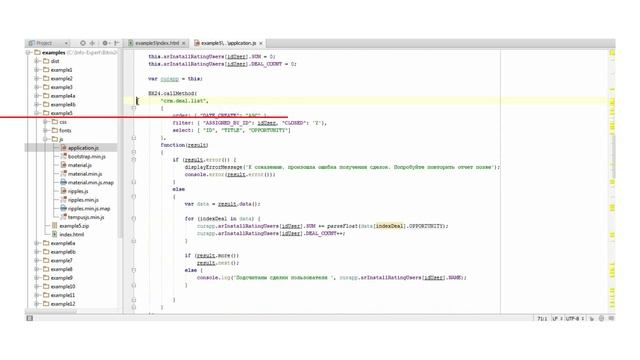Viewport: 640px width, 360px height.
Task: Click the Hide Project panel icon
Action: [116, 43]
